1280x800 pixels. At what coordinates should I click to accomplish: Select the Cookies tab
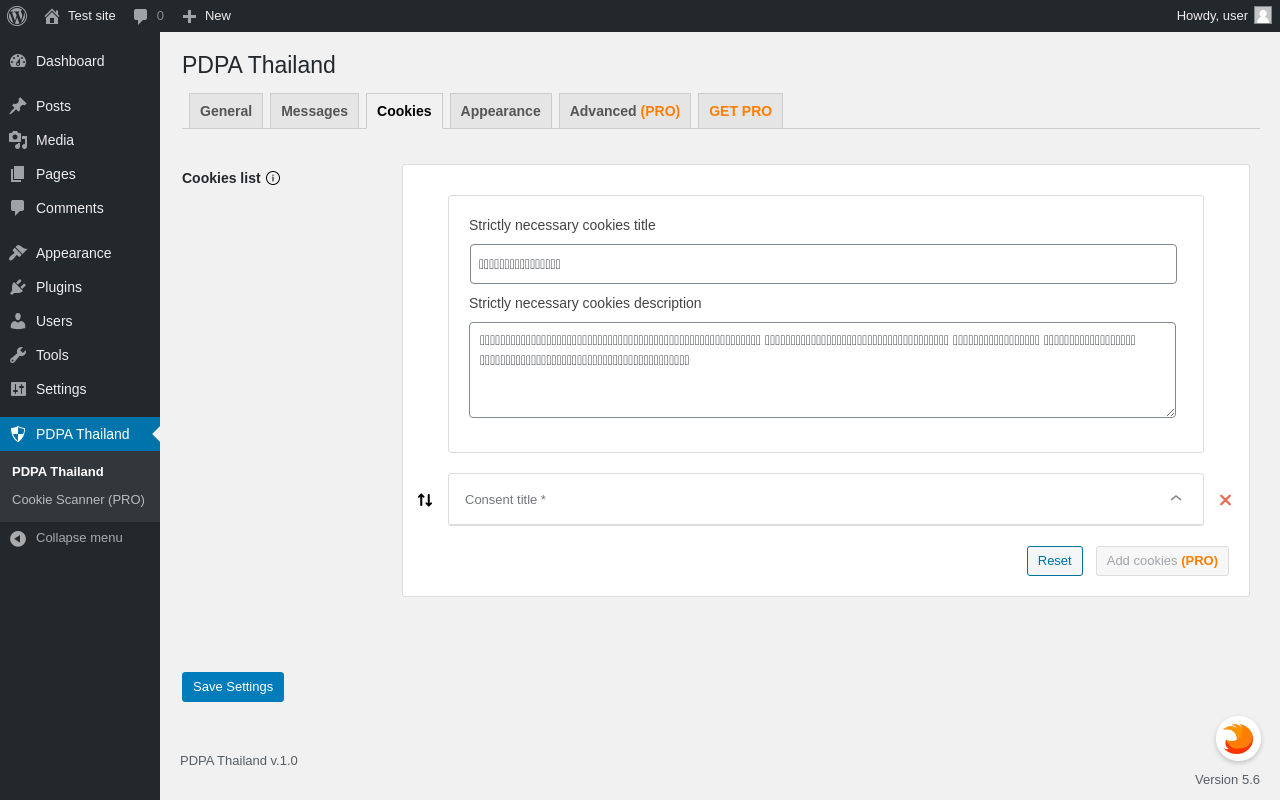pos(404,111)
